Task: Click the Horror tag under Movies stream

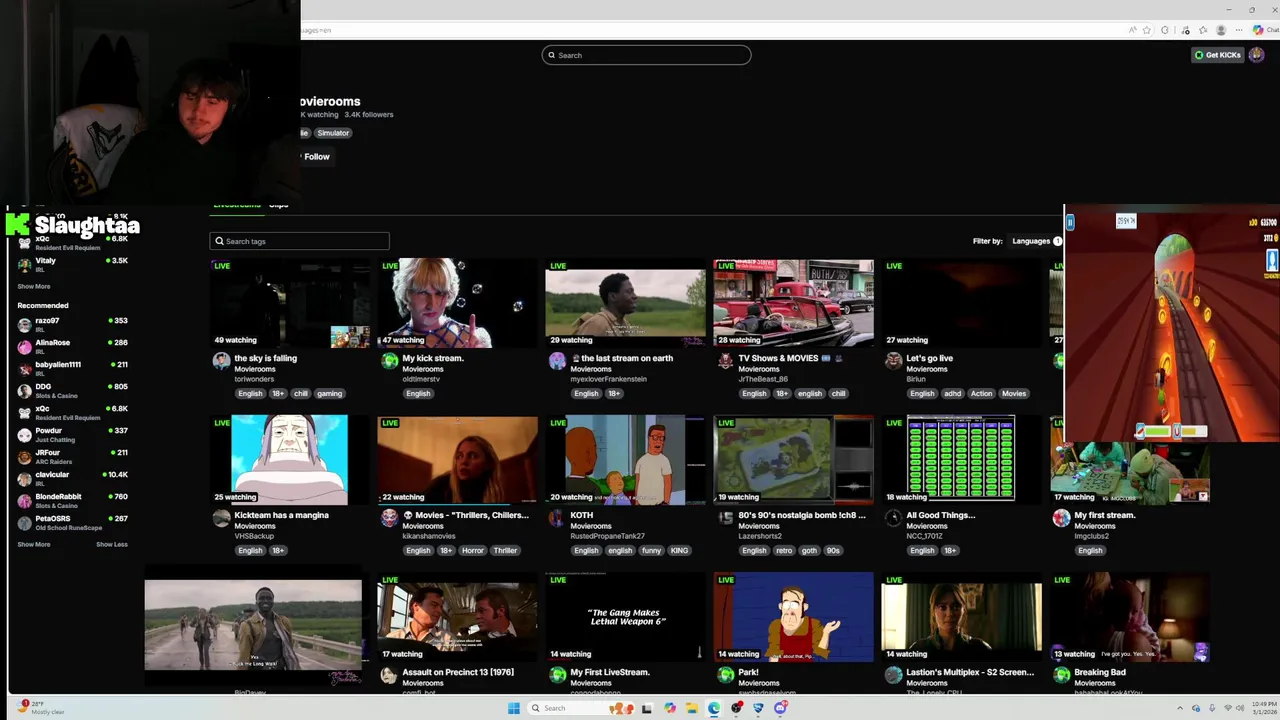Action: click(x=473, y=551)
